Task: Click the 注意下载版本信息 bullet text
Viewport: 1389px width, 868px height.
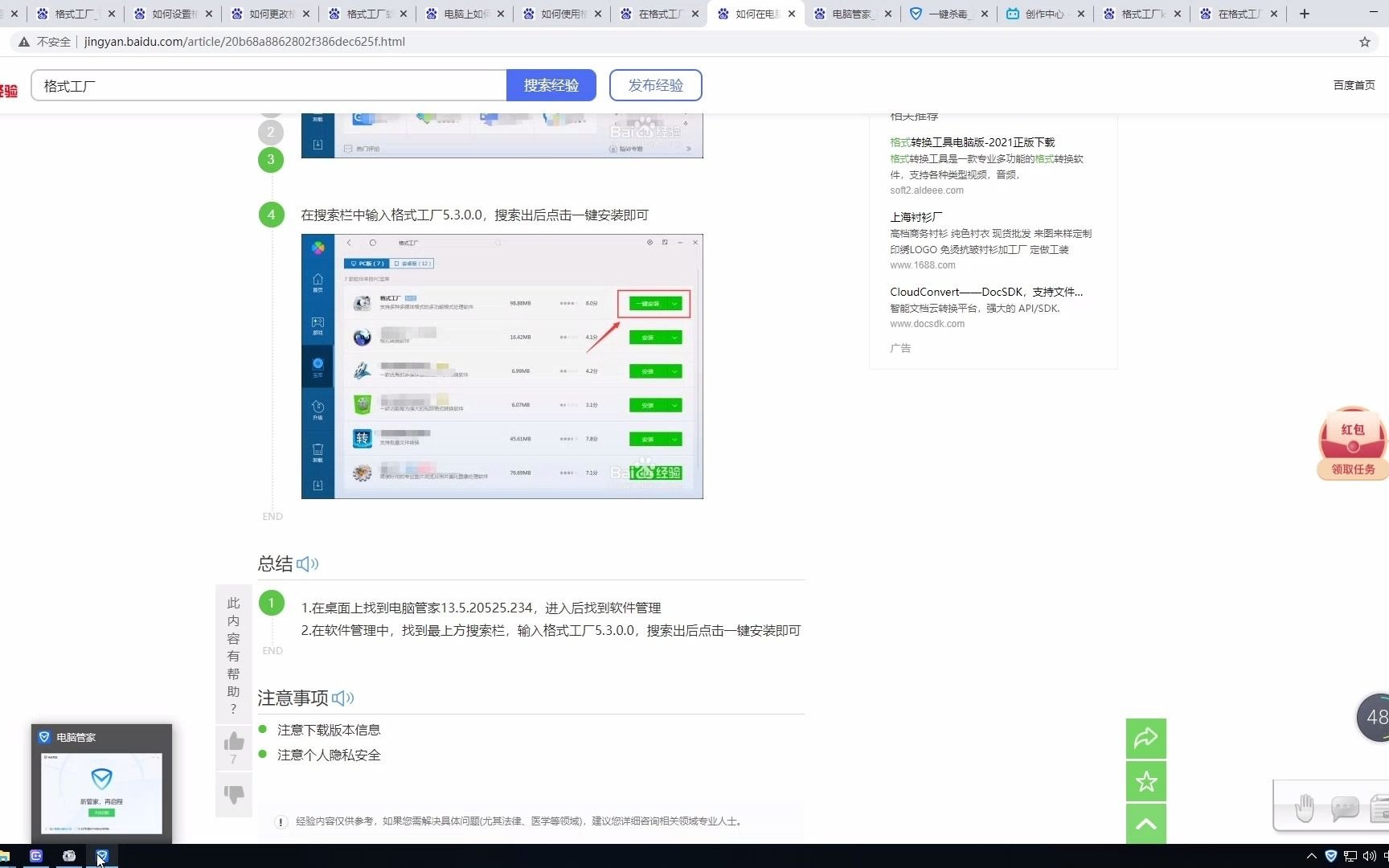Action: click(x=329, y=730)
